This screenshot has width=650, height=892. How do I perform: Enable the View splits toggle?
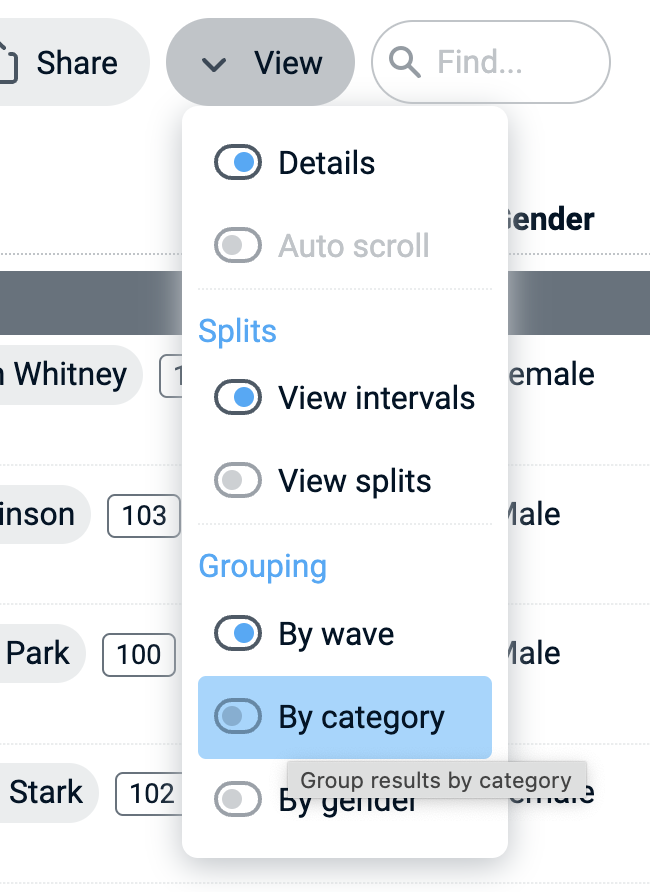coord(238,481)
